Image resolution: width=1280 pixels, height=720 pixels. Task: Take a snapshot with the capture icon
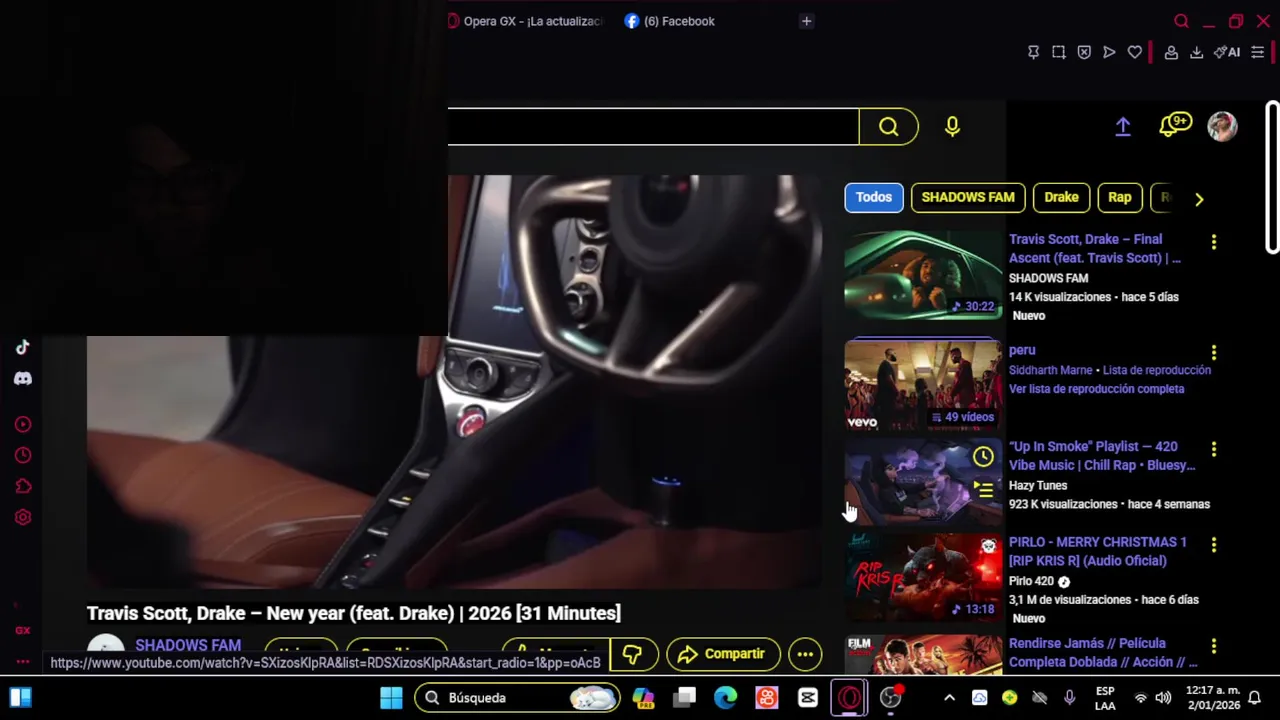pos(1058,52)
